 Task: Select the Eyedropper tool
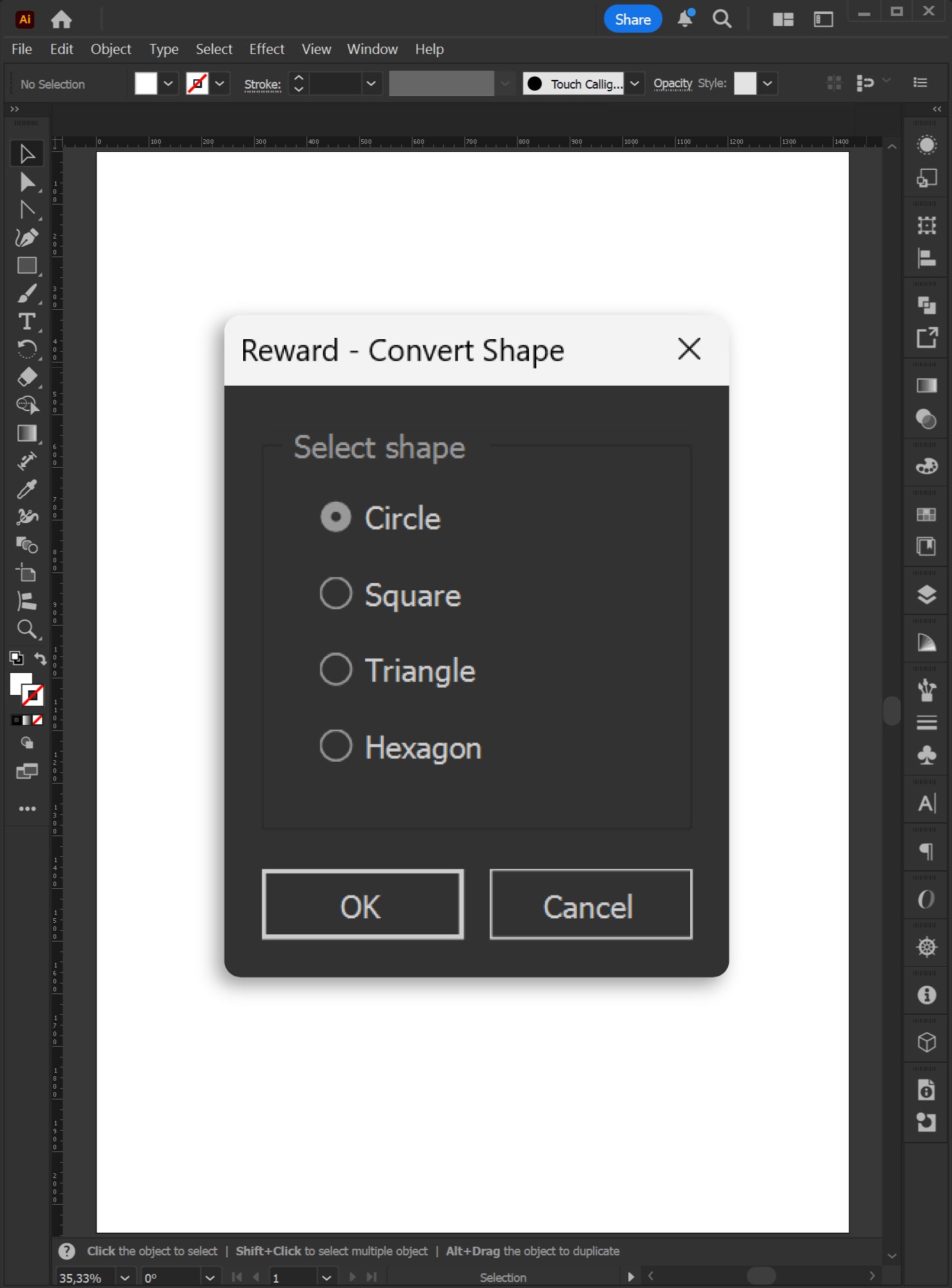click(27, 490)
